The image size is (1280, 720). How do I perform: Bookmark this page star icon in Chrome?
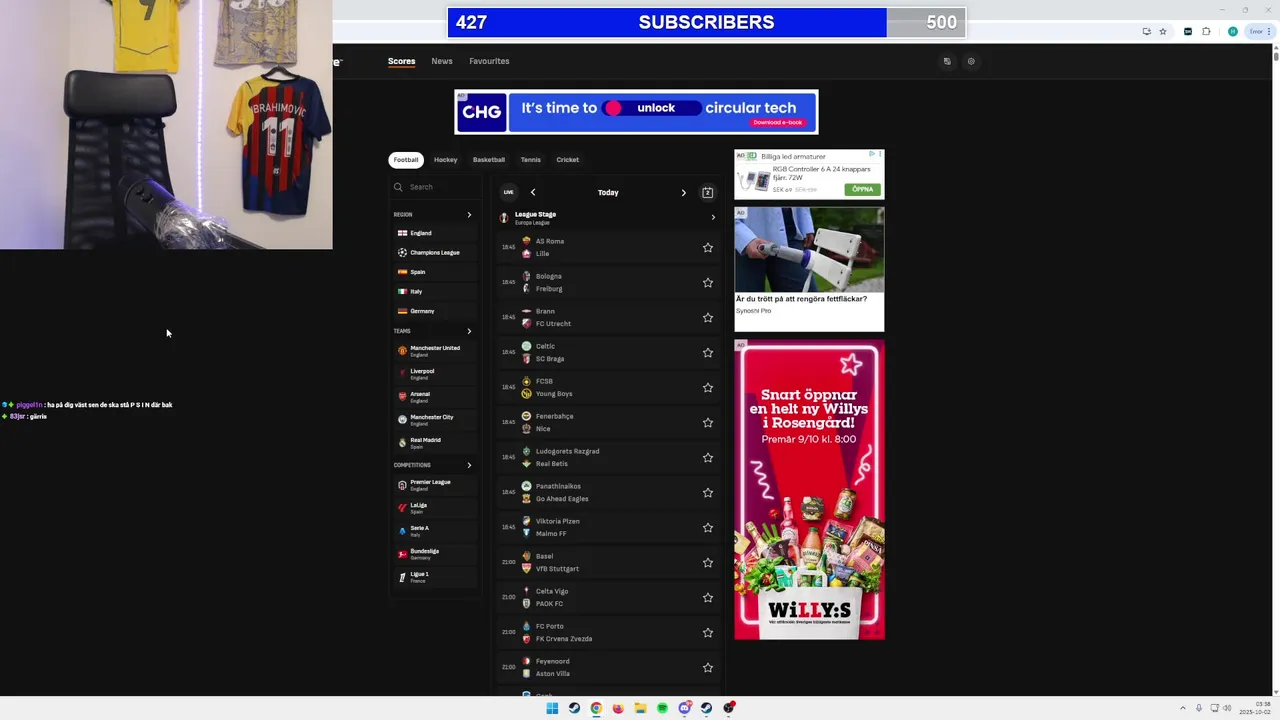point(1163,31)
